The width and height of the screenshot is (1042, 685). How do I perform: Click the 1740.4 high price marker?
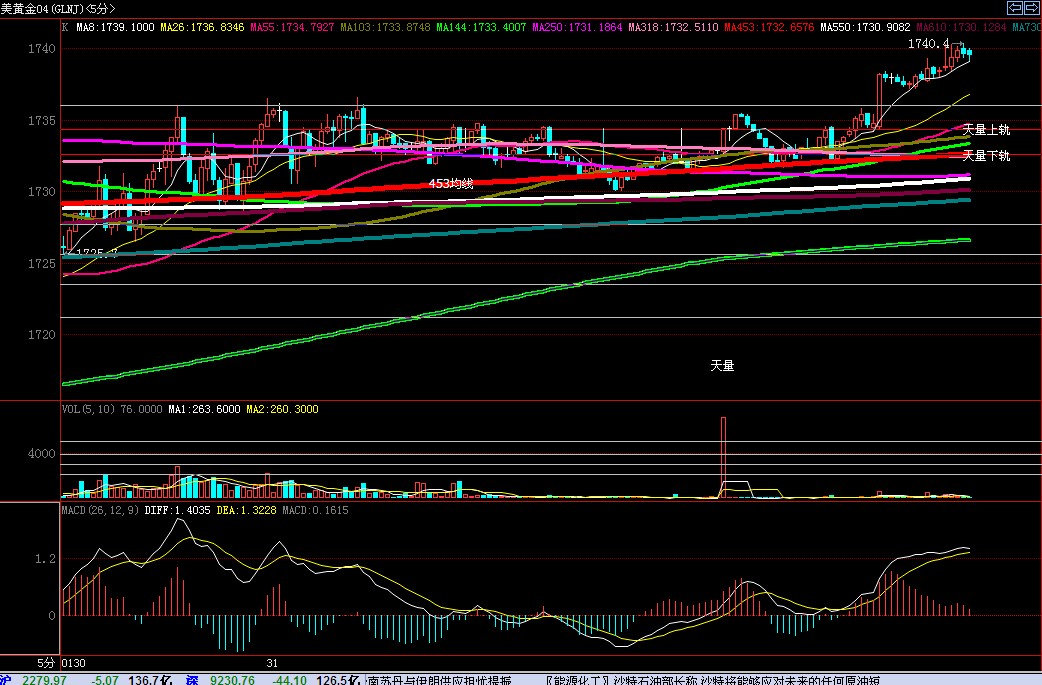pyautogui.click(x=928, y=44)
